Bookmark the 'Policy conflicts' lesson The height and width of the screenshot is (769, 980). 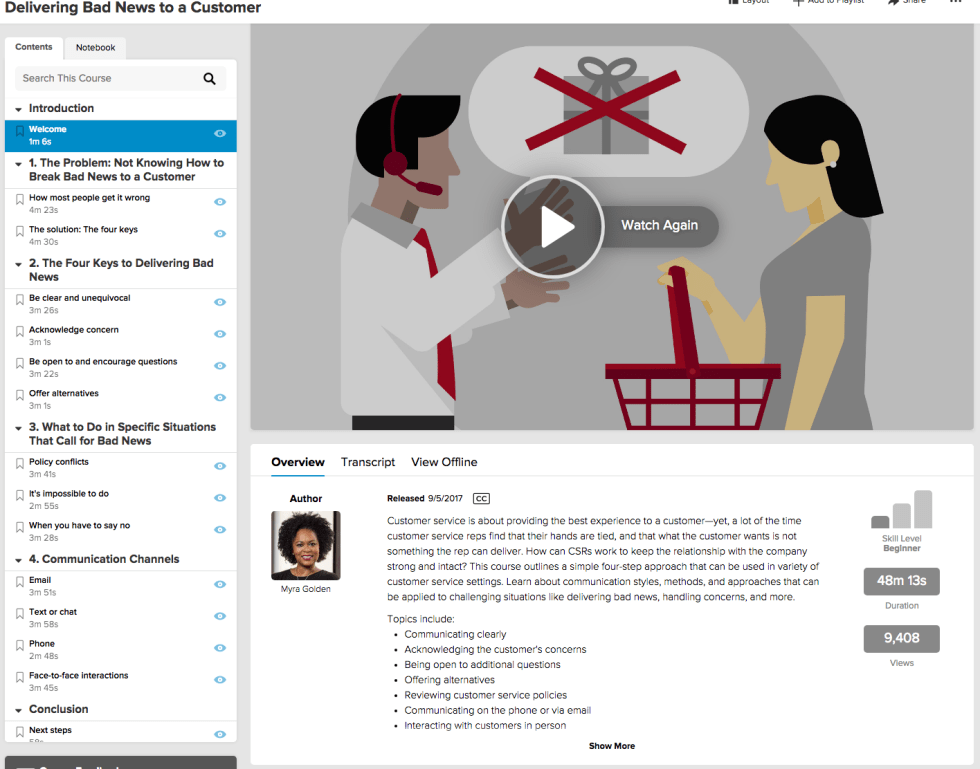tap(19, 463)
